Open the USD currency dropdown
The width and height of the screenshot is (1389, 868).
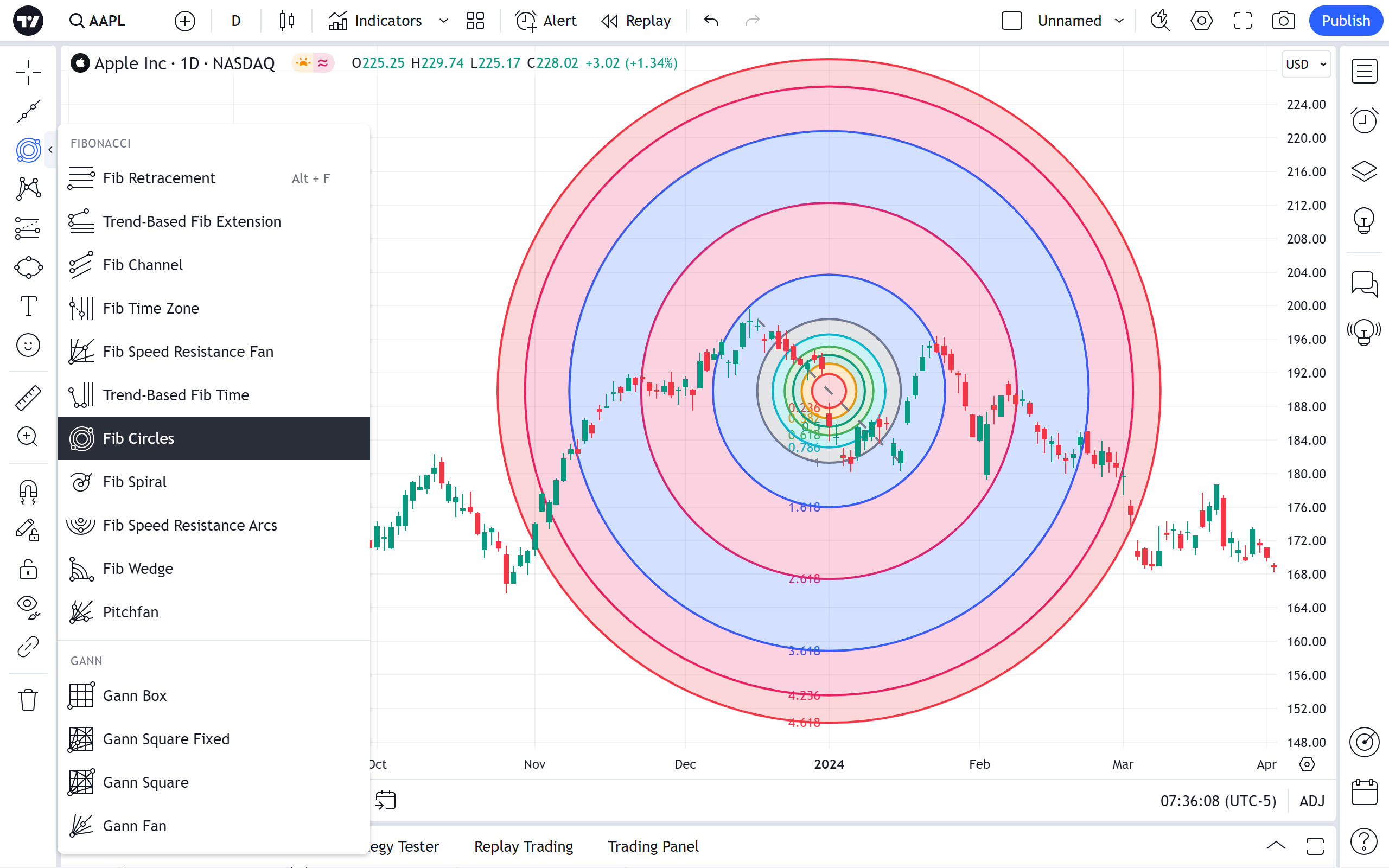click(1306, 65)
